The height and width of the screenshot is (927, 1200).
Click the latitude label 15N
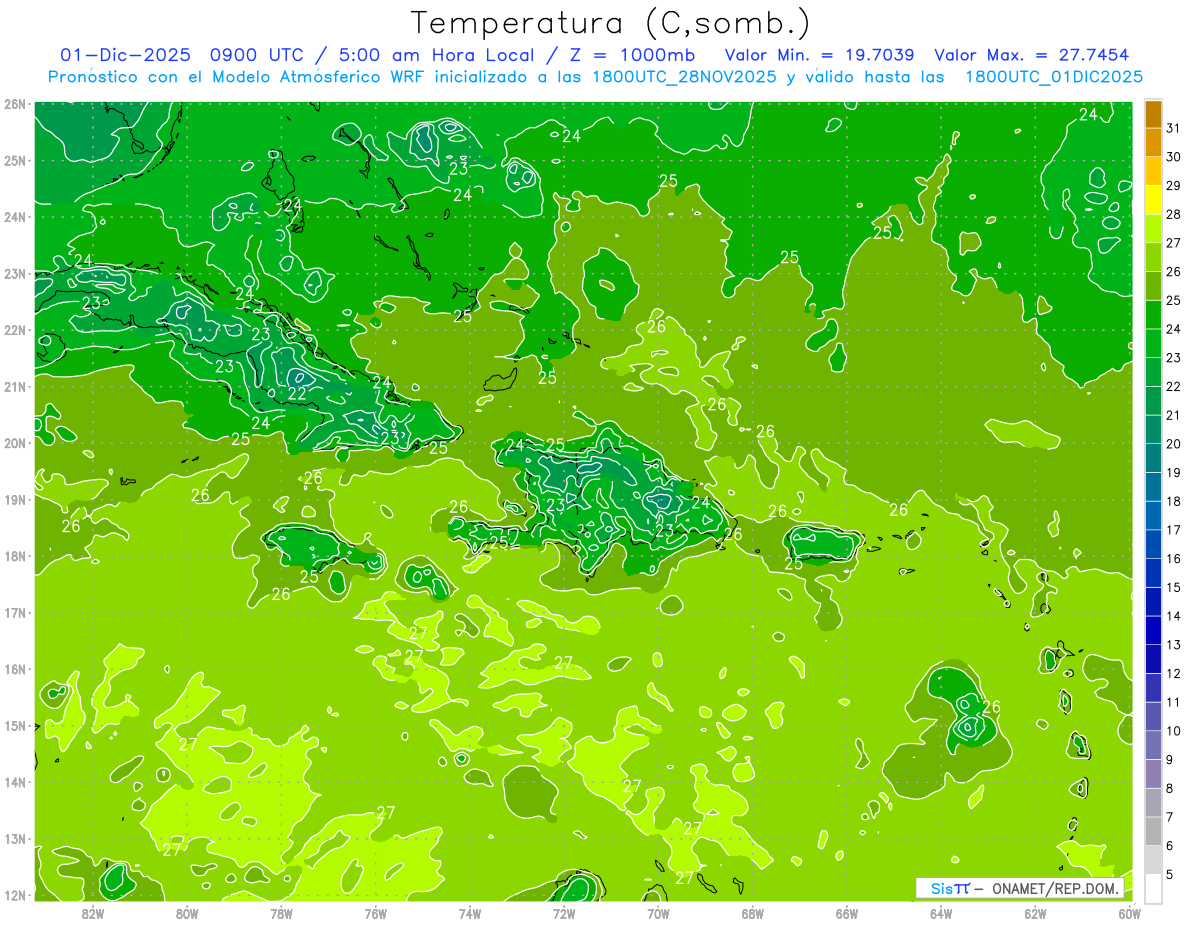14,725
